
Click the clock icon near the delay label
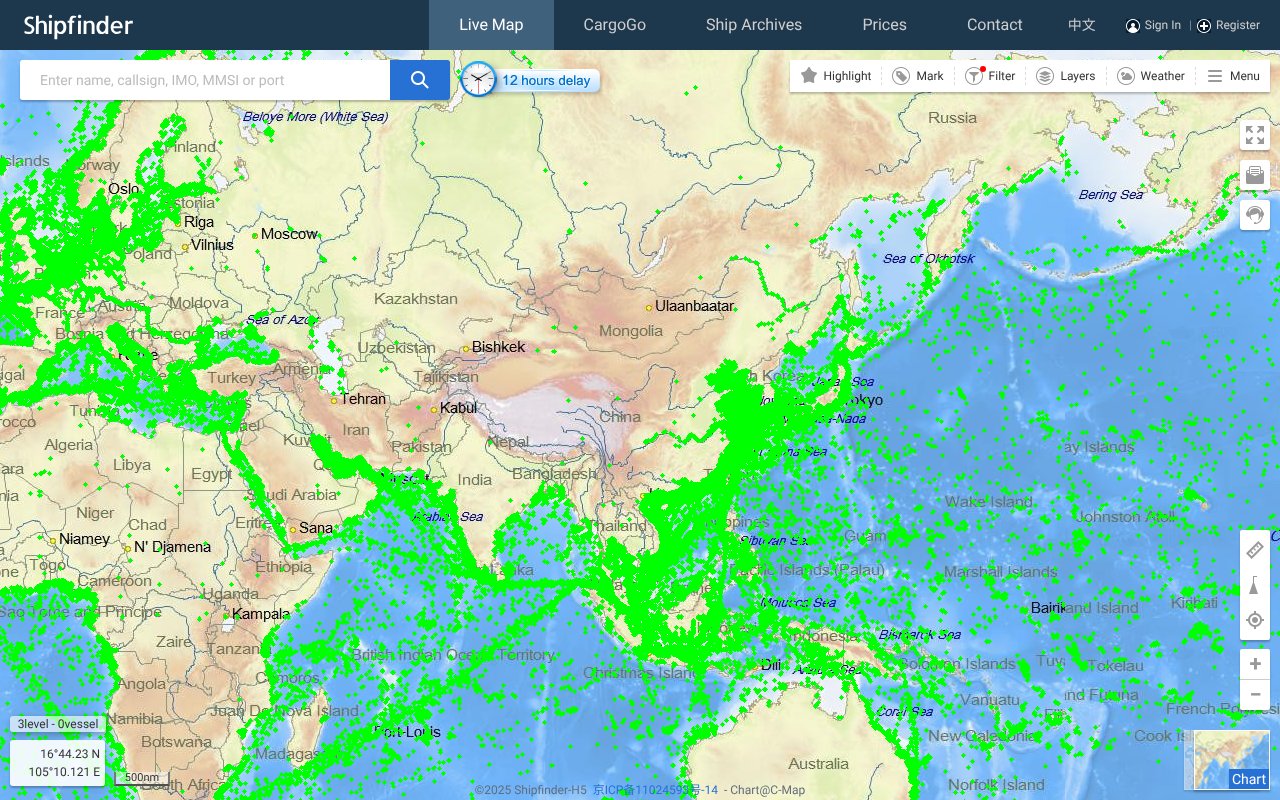pos(478,80)
